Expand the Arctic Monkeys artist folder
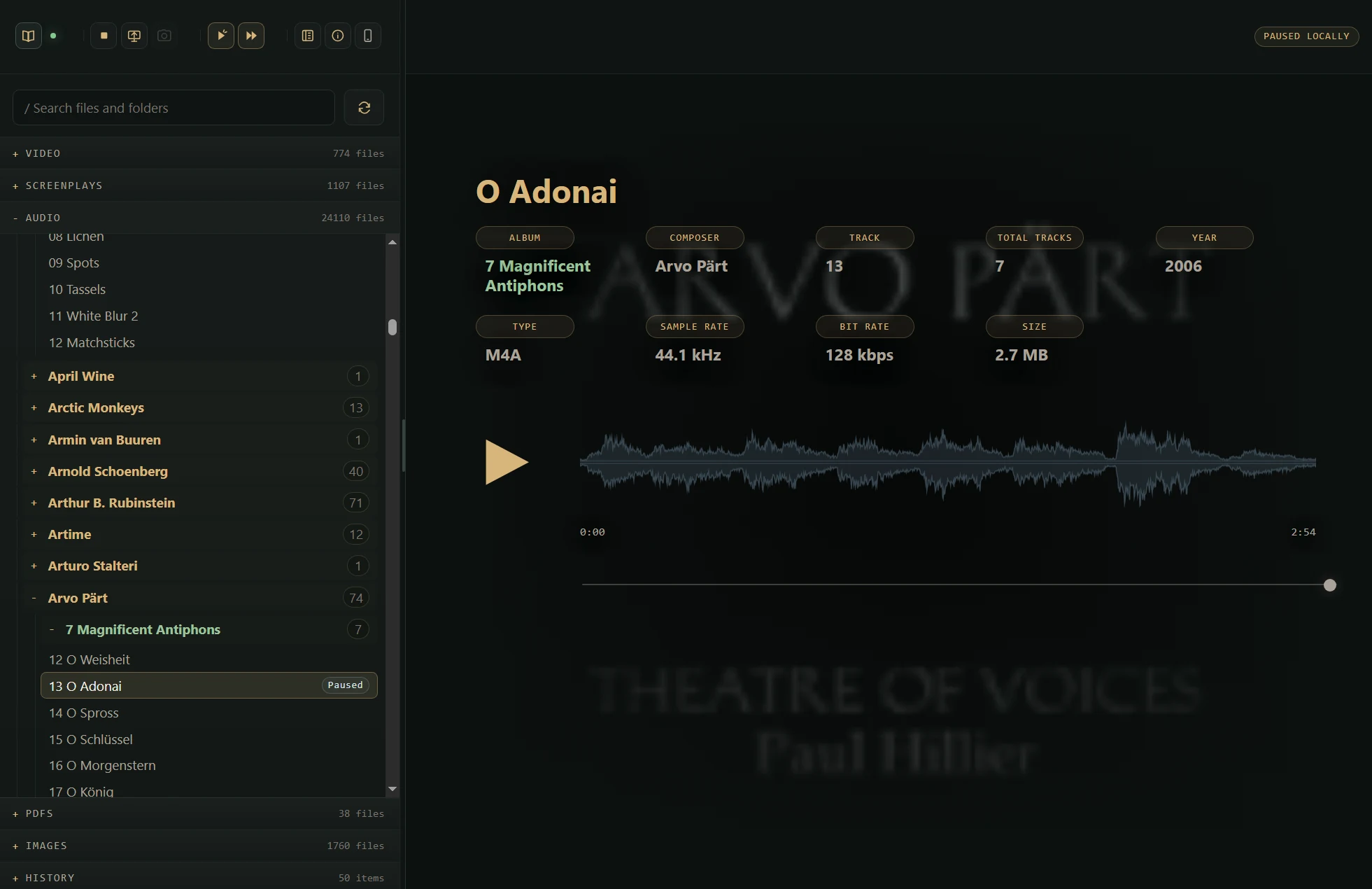The width and height of the screenshot is (1372, 889). coord(199,407)
